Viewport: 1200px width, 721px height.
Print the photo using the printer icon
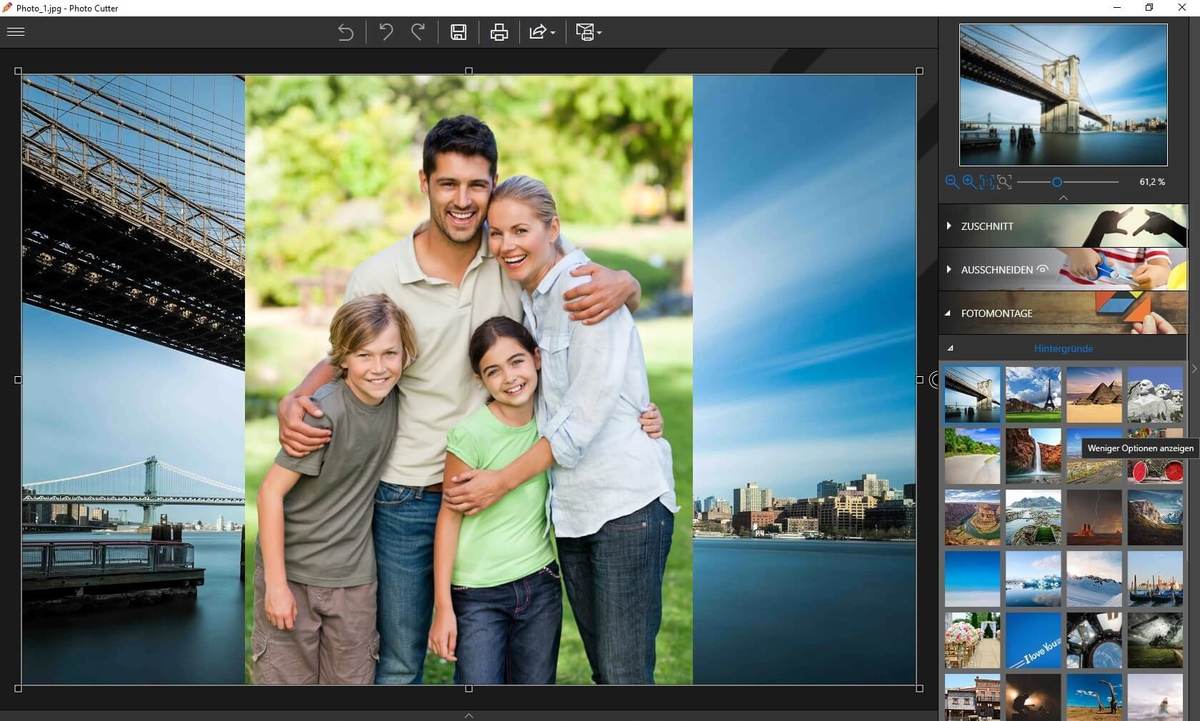tap(499, 32)
